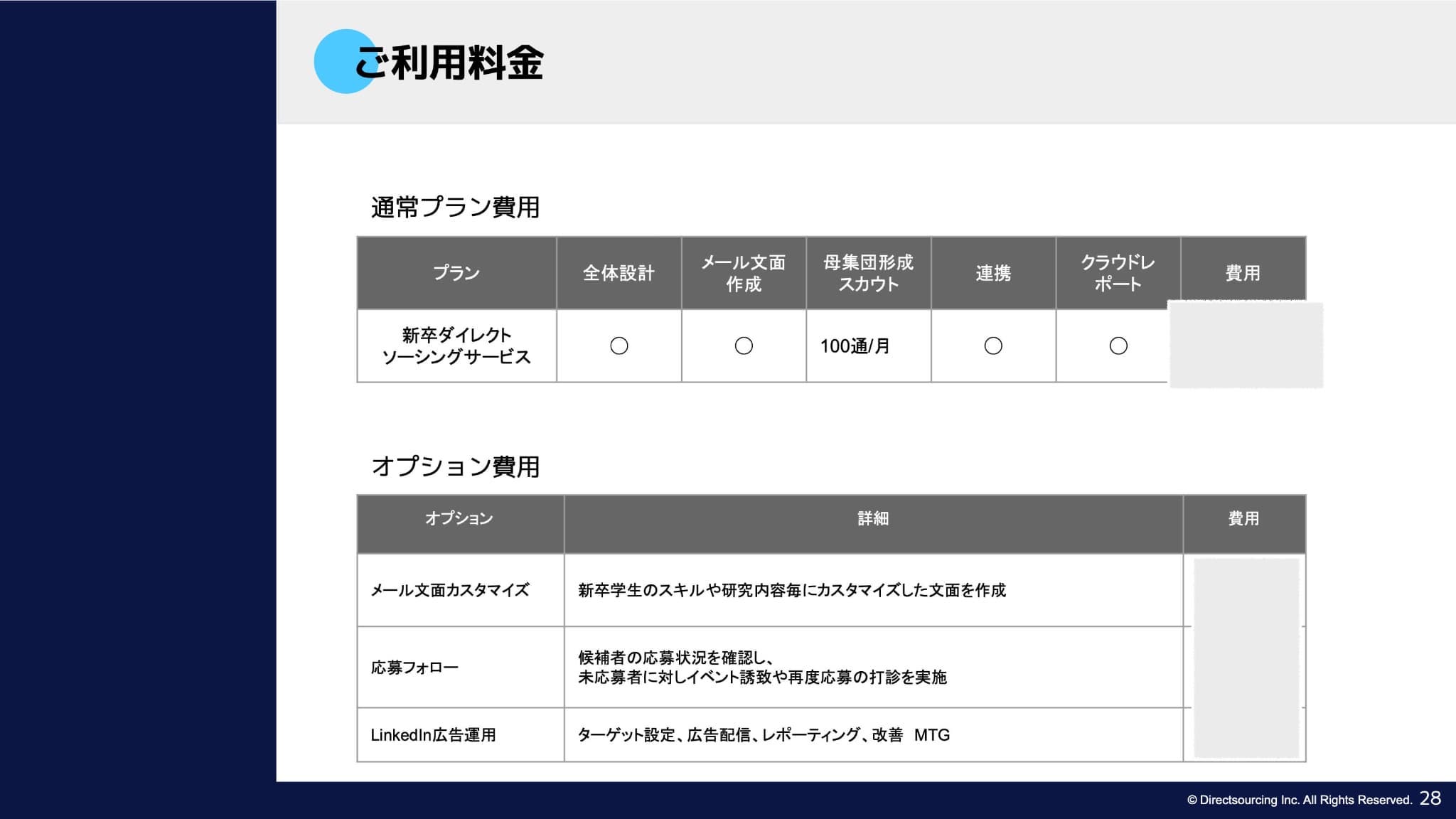Click the circle mark under メール文面作成
Image resolution: width=1456 pixels, height=819 pixels.
tap(744, 346)
